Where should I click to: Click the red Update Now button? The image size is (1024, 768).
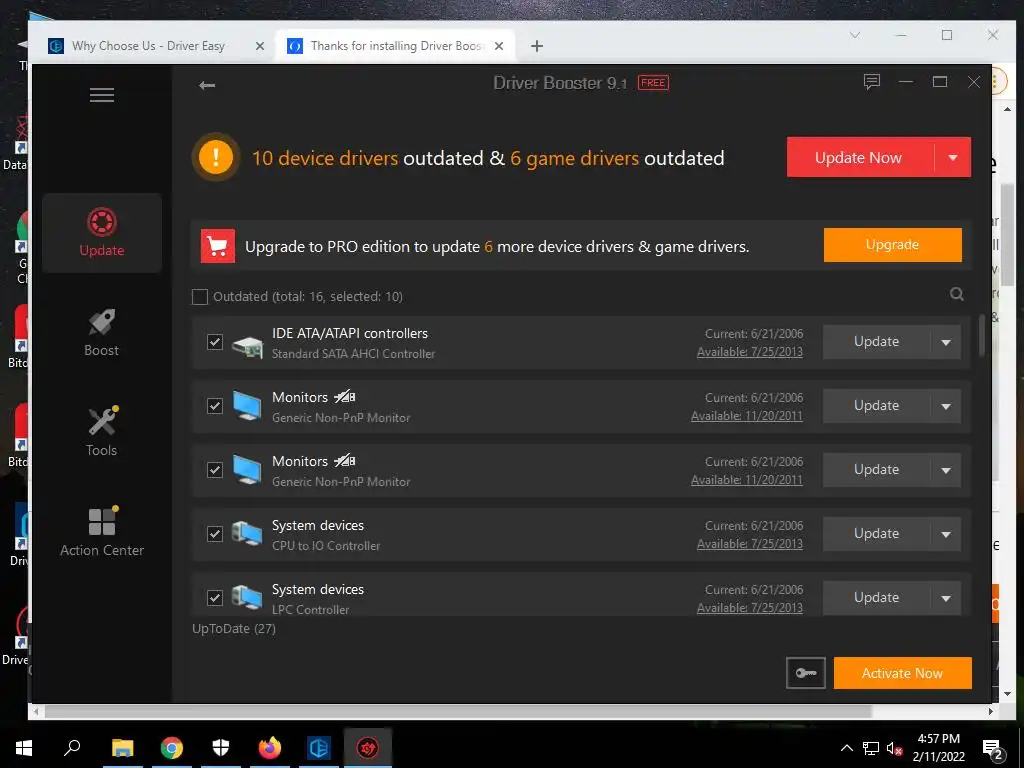860,157
